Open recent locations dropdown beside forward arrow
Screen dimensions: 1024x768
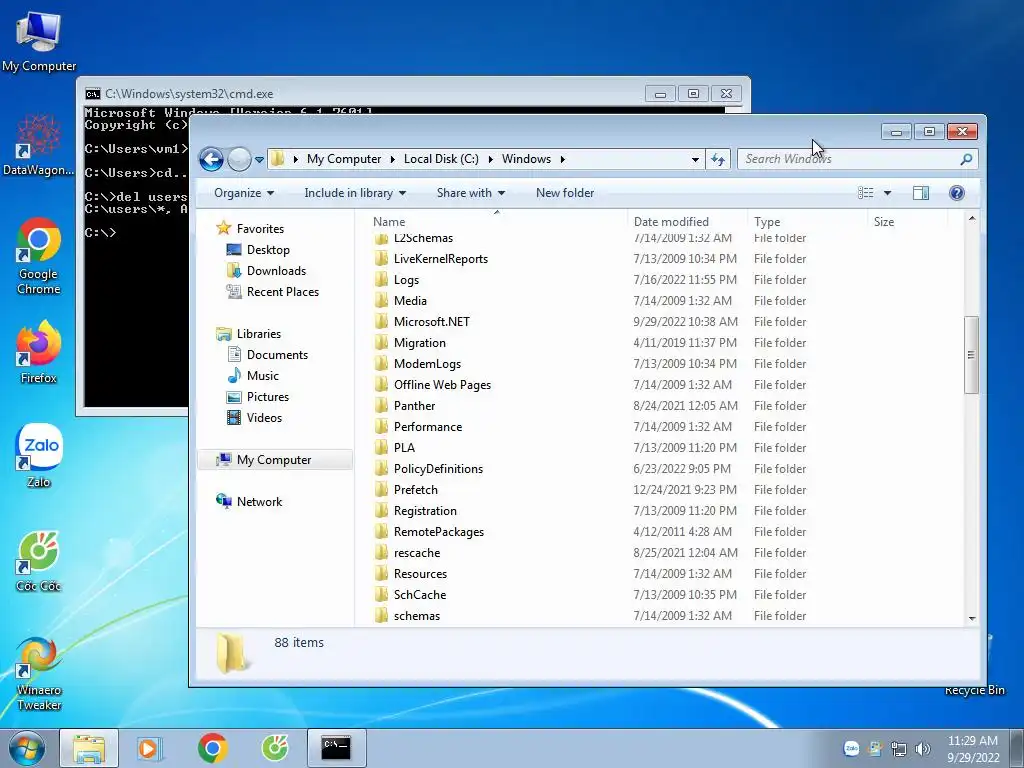[x=259, y=159]
